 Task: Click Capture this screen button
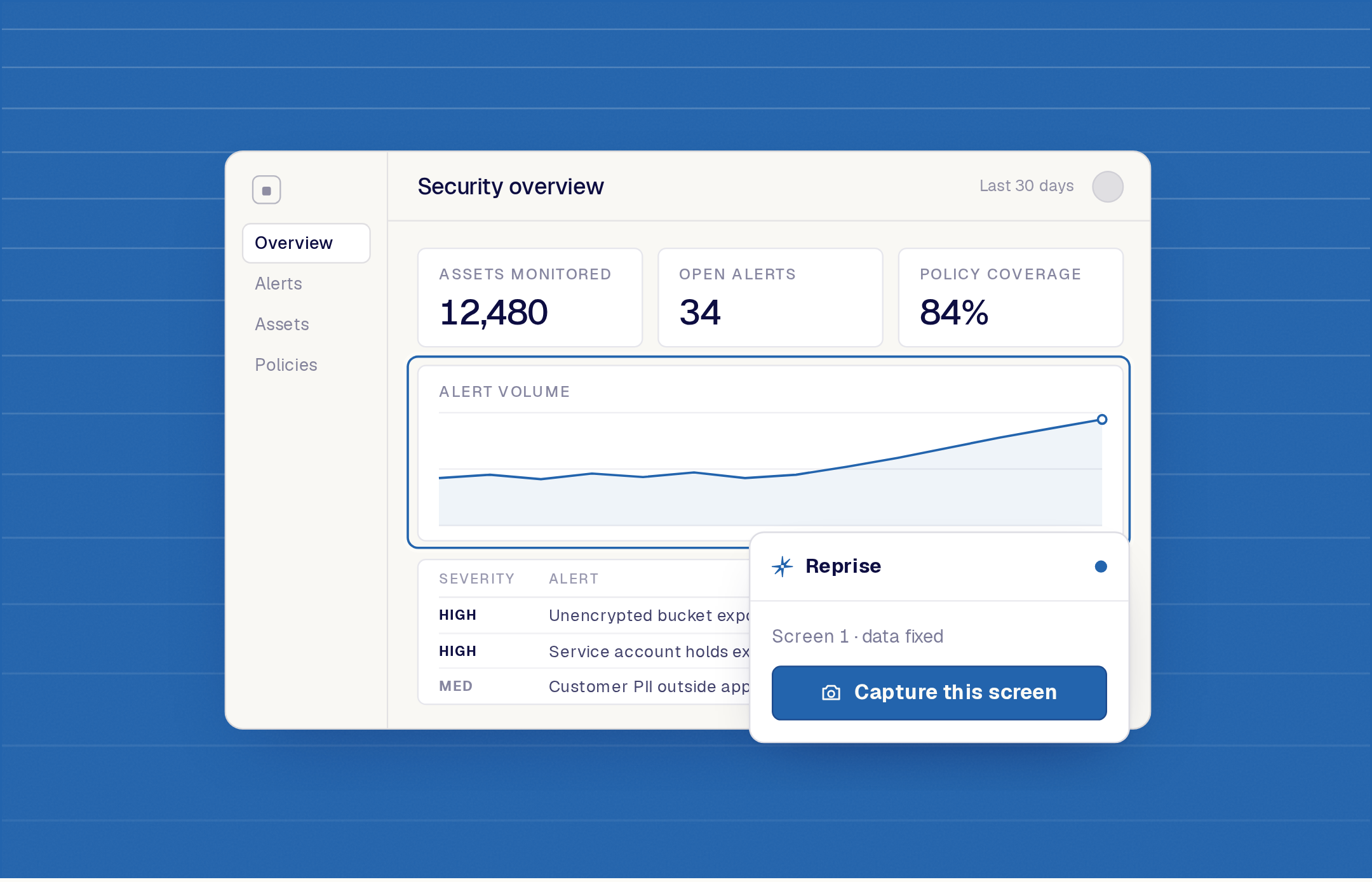939,693
